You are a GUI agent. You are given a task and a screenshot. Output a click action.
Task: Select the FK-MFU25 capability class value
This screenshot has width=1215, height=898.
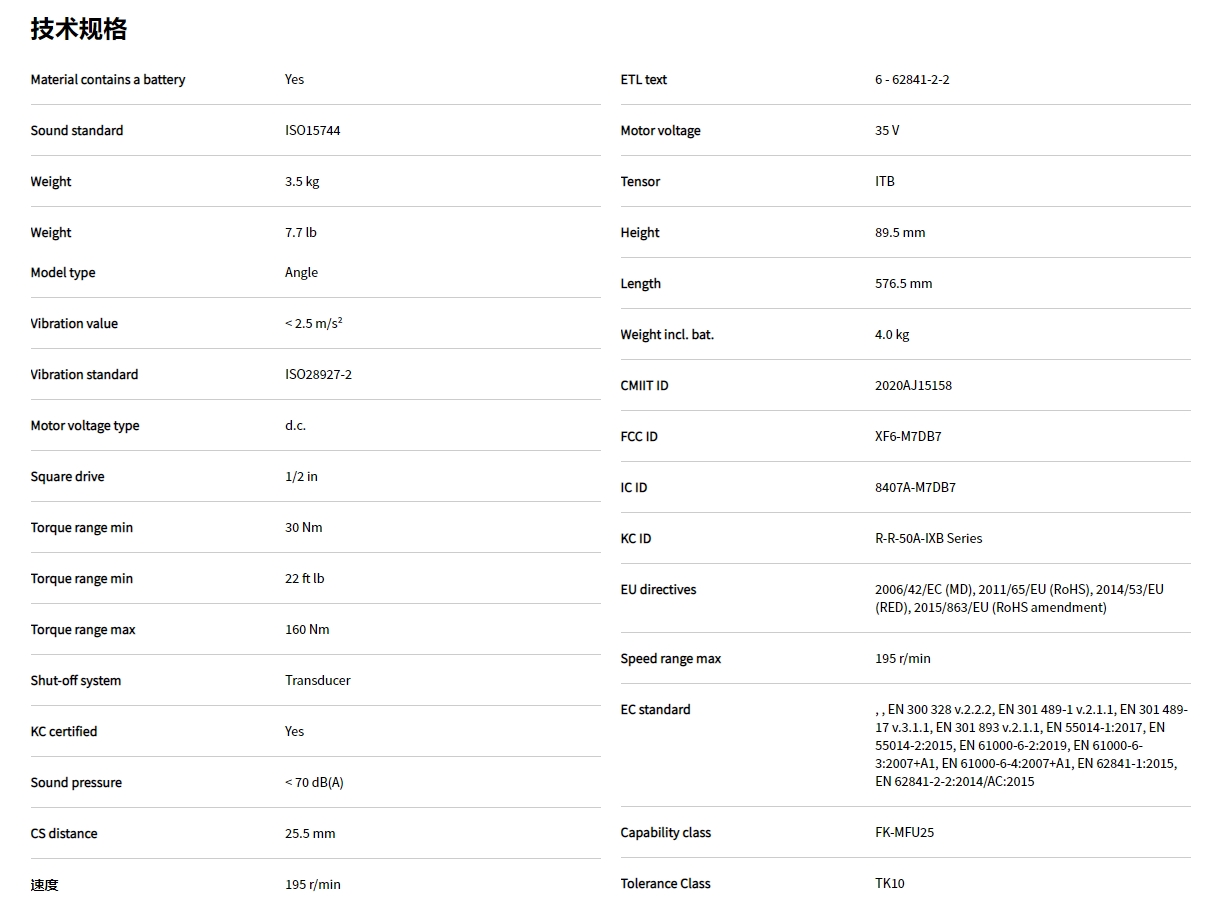tap(904, 832)
